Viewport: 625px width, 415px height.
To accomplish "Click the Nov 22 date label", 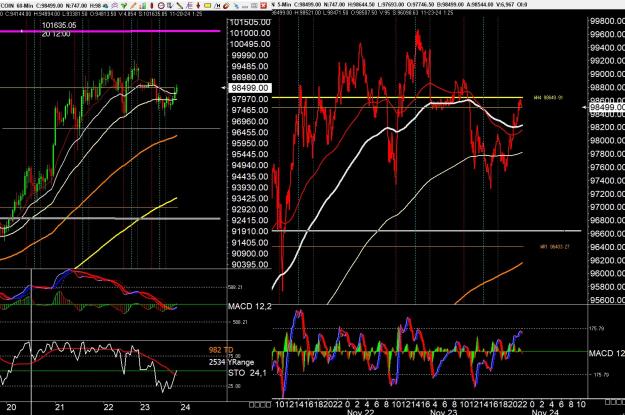I will point(360,412).
